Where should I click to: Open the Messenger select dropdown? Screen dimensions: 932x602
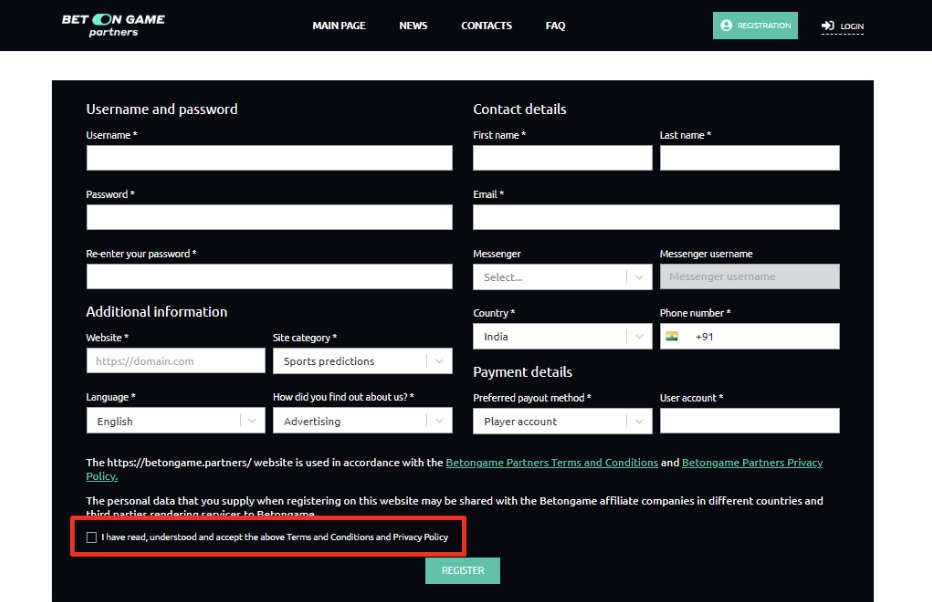coord(562,277)
